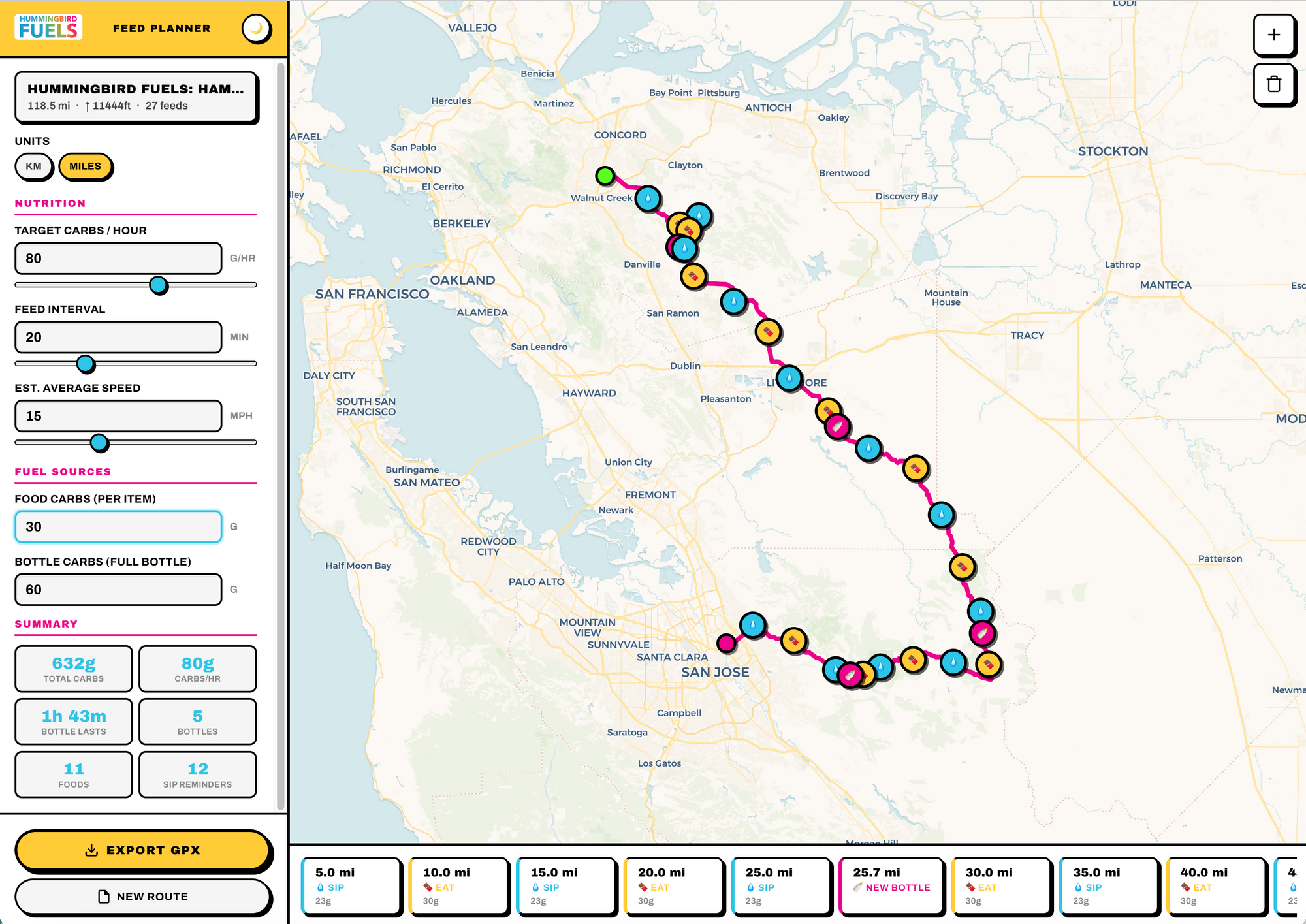Click new bottle marker near southeast corner
The height and width of the screenshot is (924, 1306).
click(x=982, y=633)
